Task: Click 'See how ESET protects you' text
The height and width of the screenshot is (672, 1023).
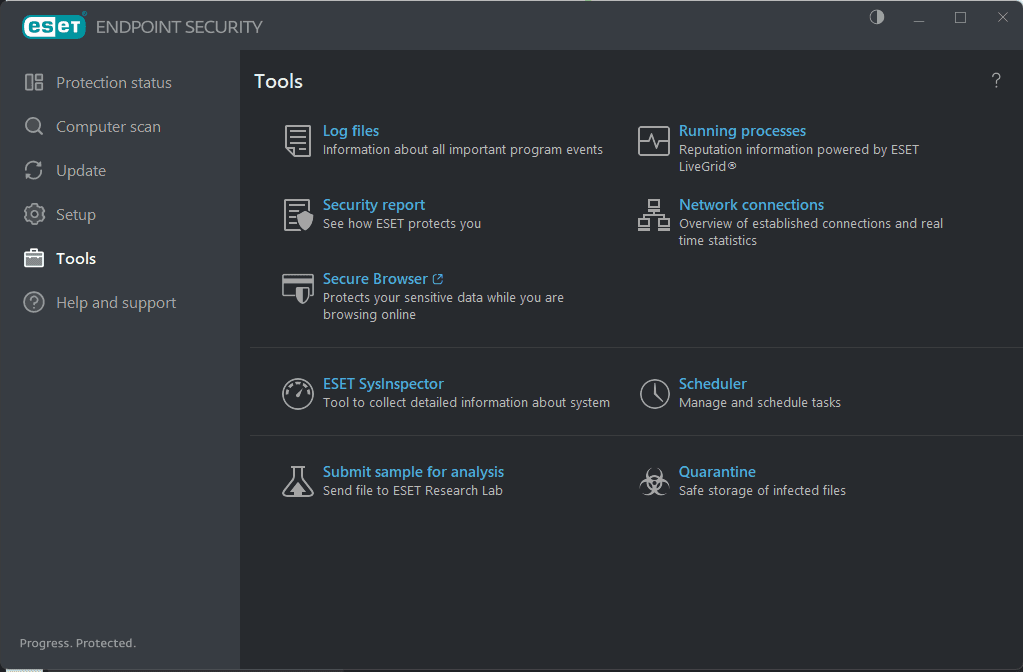Action: point(402,223)
